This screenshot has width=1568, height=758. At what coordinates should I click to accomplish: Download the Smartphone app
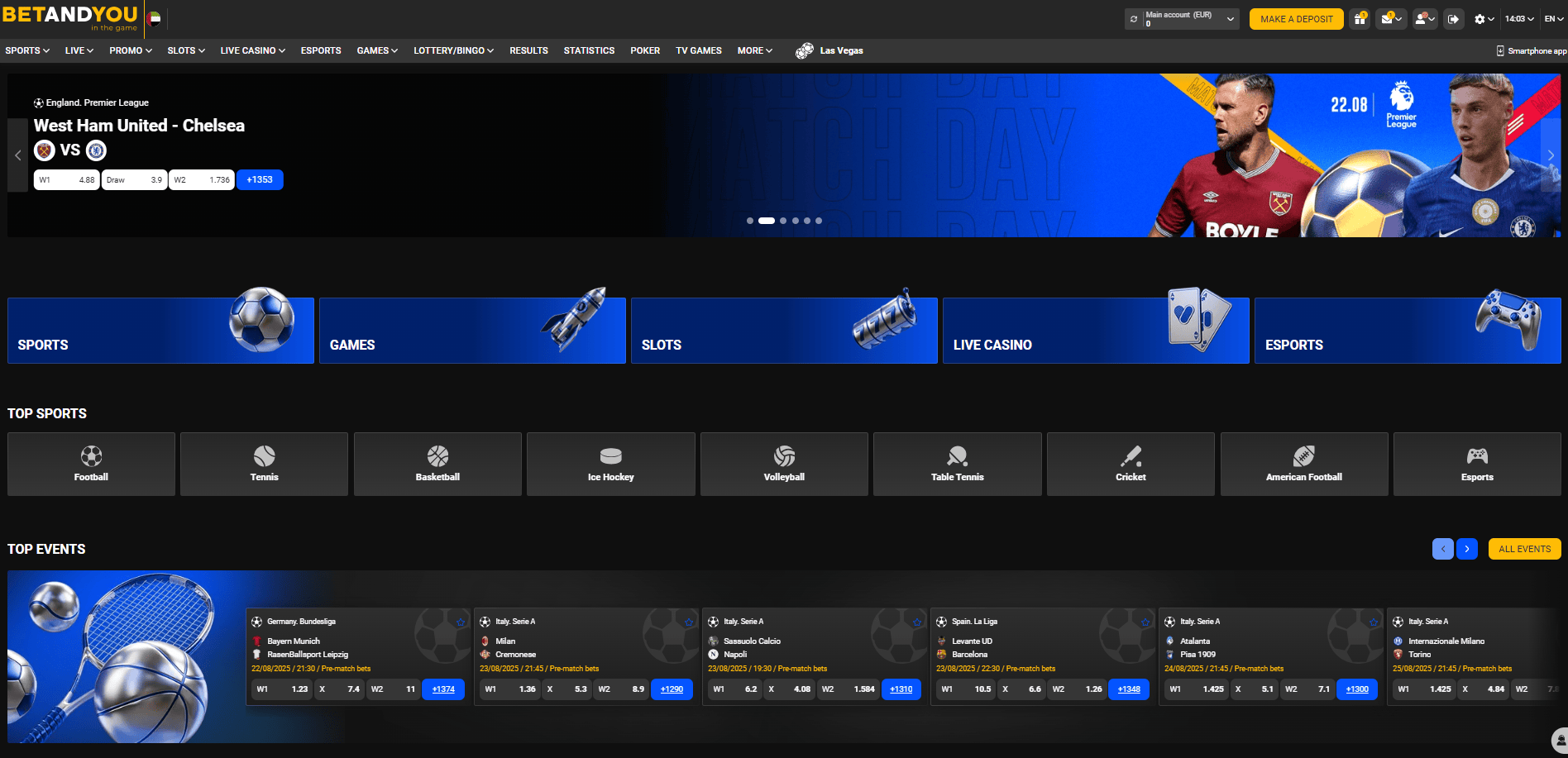pos(1532,51)
